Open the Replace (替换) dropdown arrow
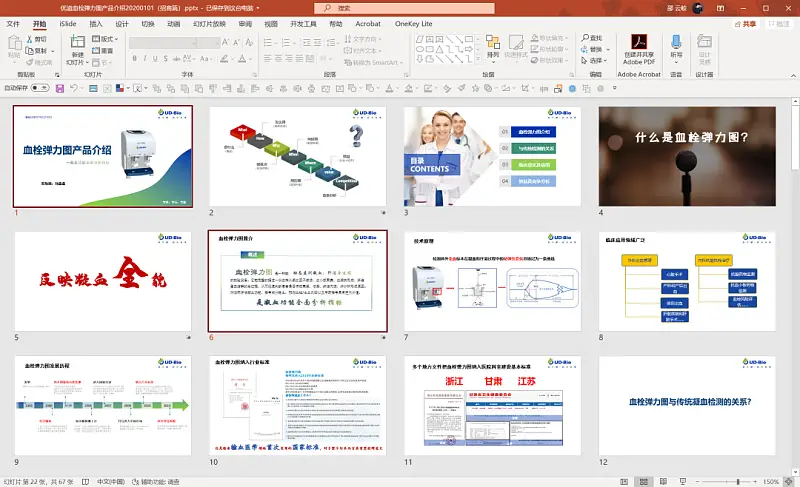 608,49
